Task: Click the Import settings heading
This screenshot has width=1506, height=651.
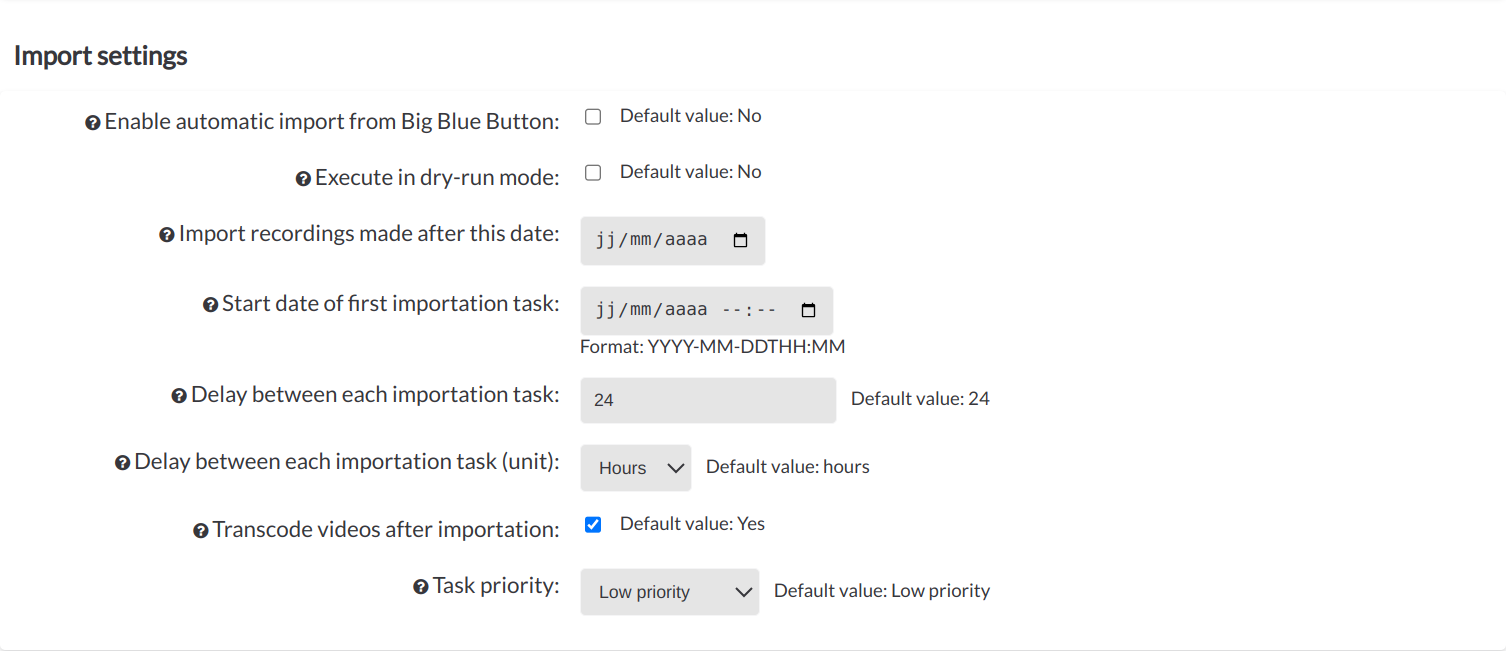Action: (x=101, y=56)
